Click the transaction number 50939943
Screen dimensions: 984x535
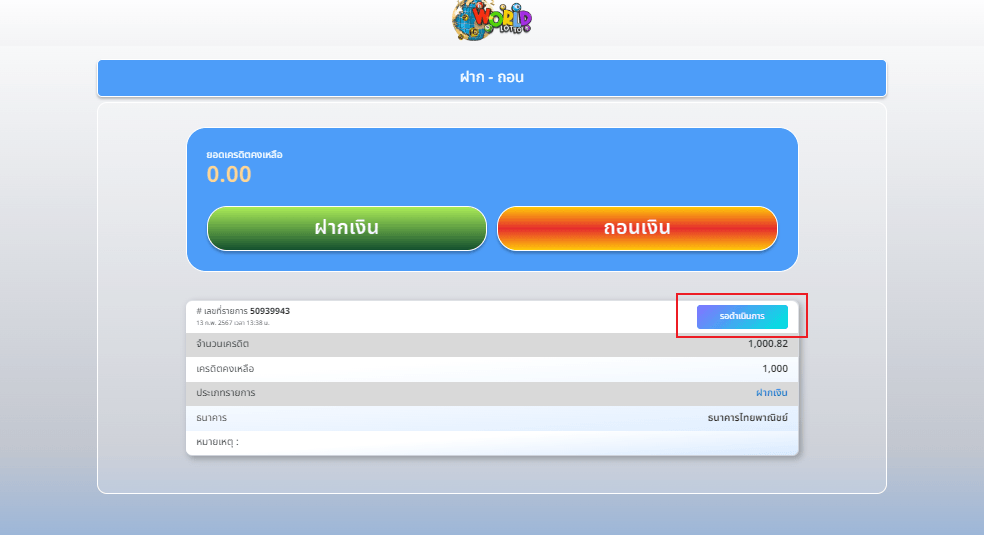click(x=270, y=311)
